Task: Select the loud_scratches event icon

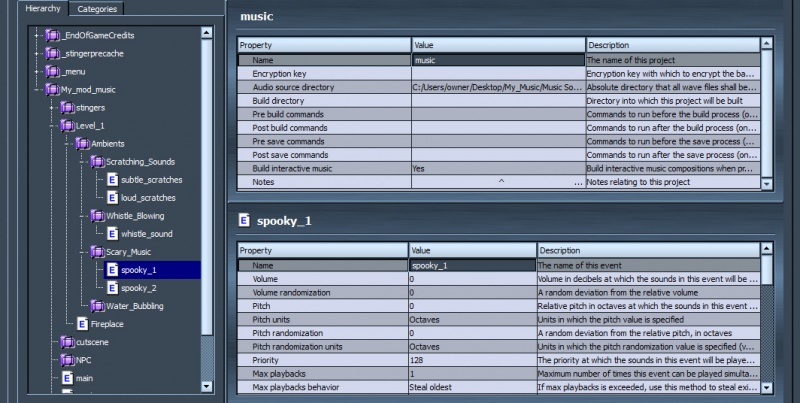Action: pyautogui.click(x=113, y=198)
